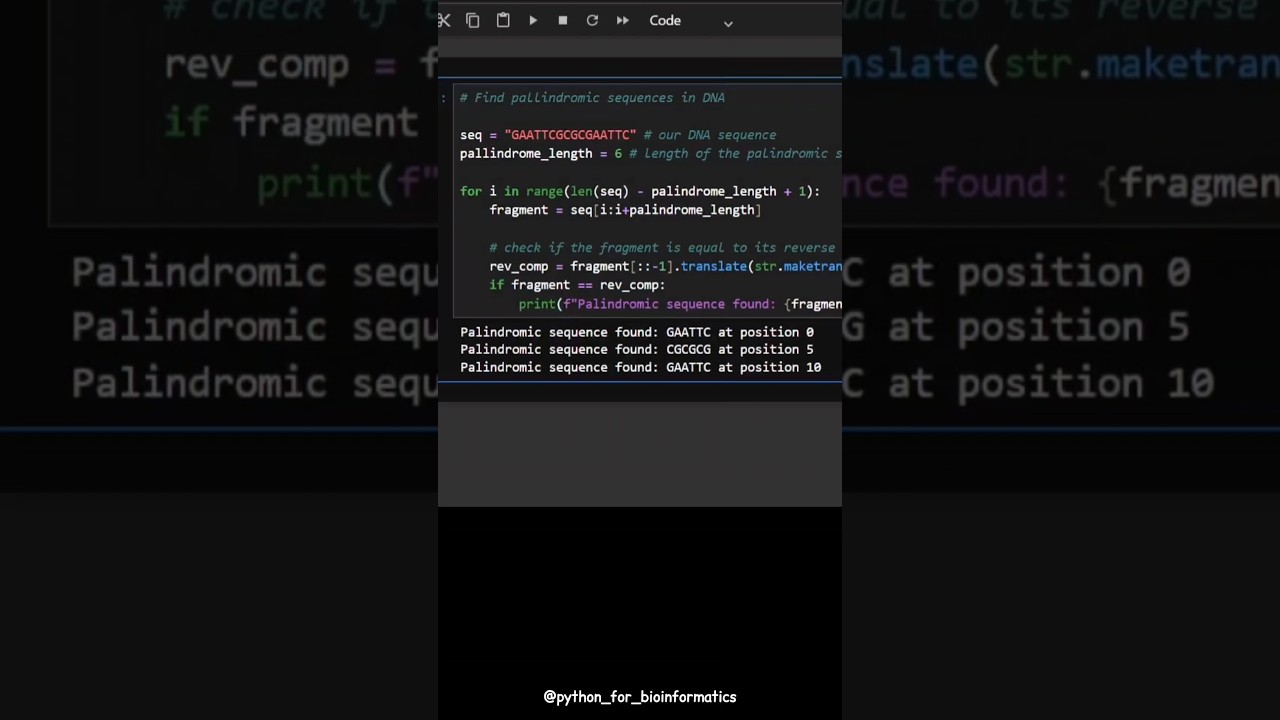Select output line for CGCGCG at position 5
Screen dimensions: 1280x720
tap(636, 350)
